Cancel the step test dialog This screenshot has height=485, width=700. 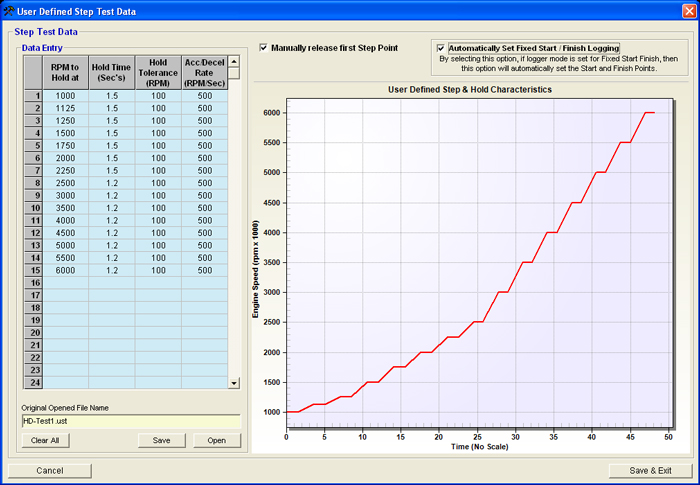click(x=50, y=470)
